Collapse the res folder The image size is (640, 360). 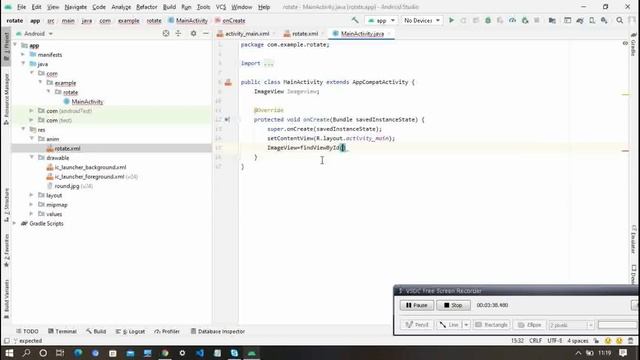[x=24, y=129]
